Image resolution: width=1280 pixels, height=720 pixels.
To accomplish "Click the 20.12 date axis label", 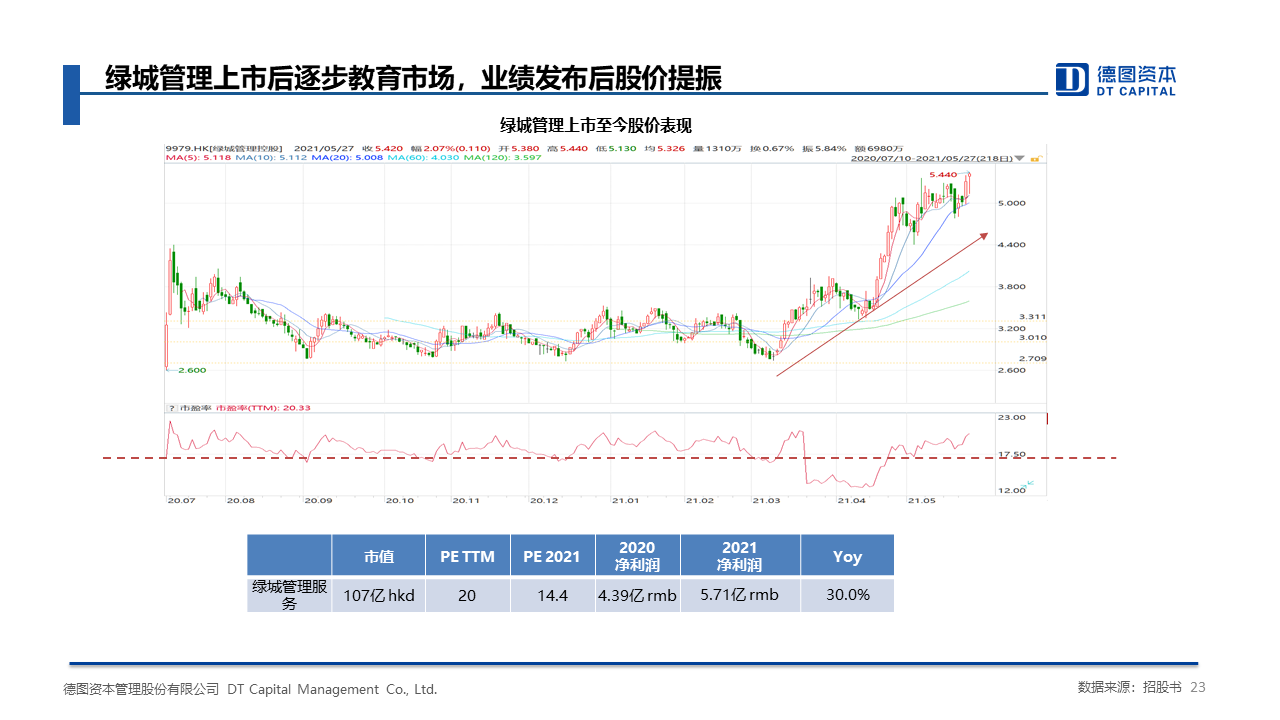I will click(544, 500).
